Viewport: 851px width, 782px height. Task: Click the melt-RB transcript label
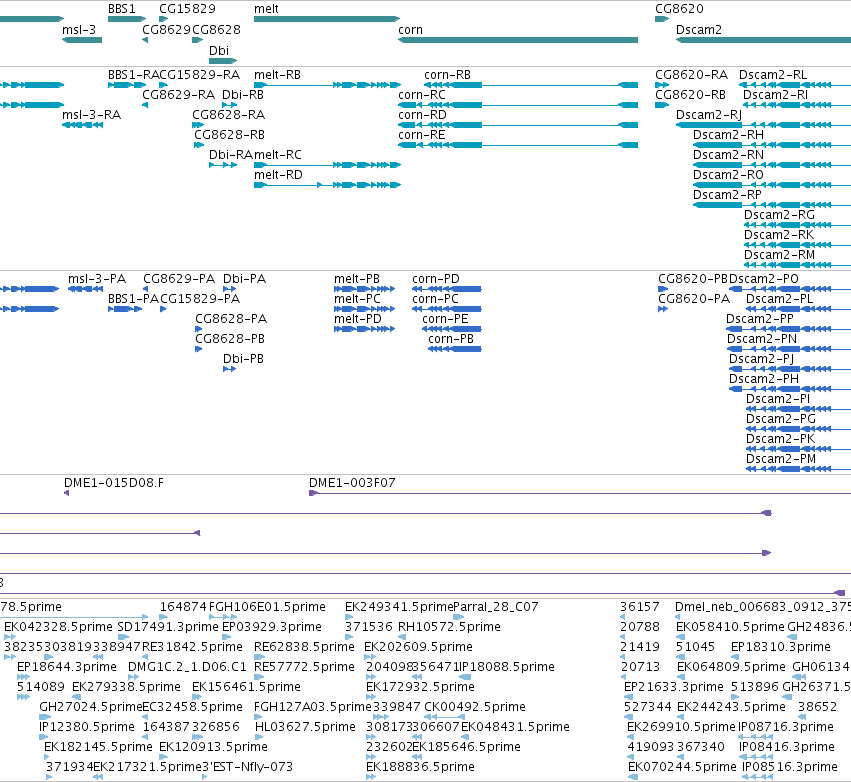tap(277, 75)
